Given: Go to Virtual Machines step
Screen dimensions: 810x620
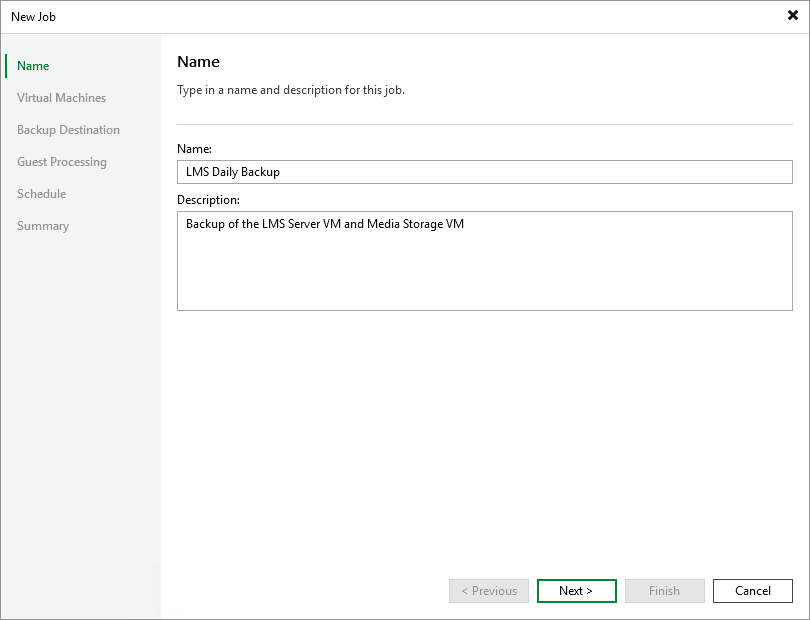Looking at the screenshot, I should [x=61, y=98].
